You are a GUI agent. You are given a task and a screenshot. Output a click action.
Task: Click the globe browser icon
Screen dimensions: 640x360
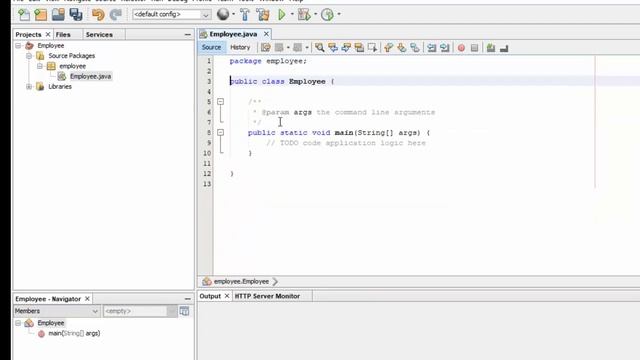(223, 14)
